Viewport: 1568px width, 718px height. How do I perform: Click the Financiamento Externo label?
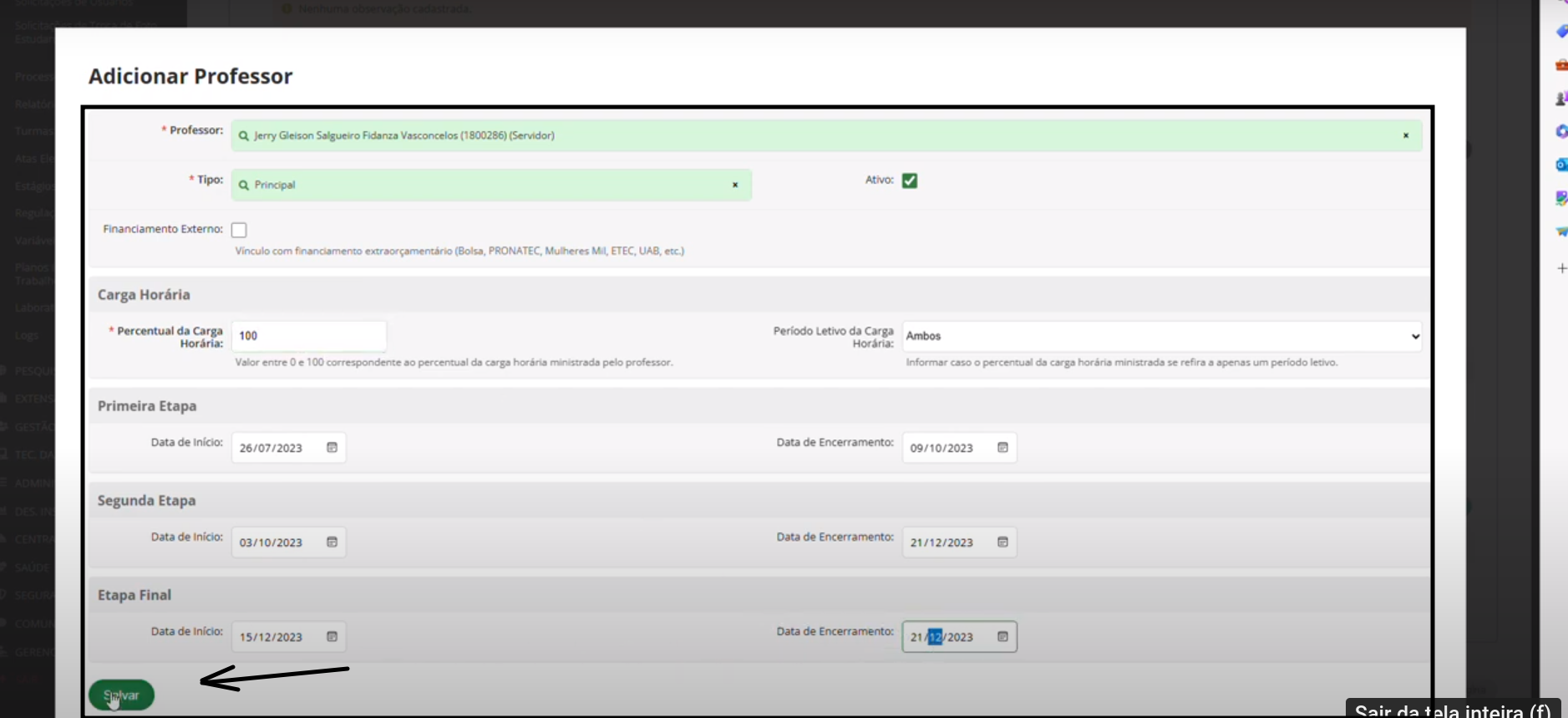tap(163, 229)
